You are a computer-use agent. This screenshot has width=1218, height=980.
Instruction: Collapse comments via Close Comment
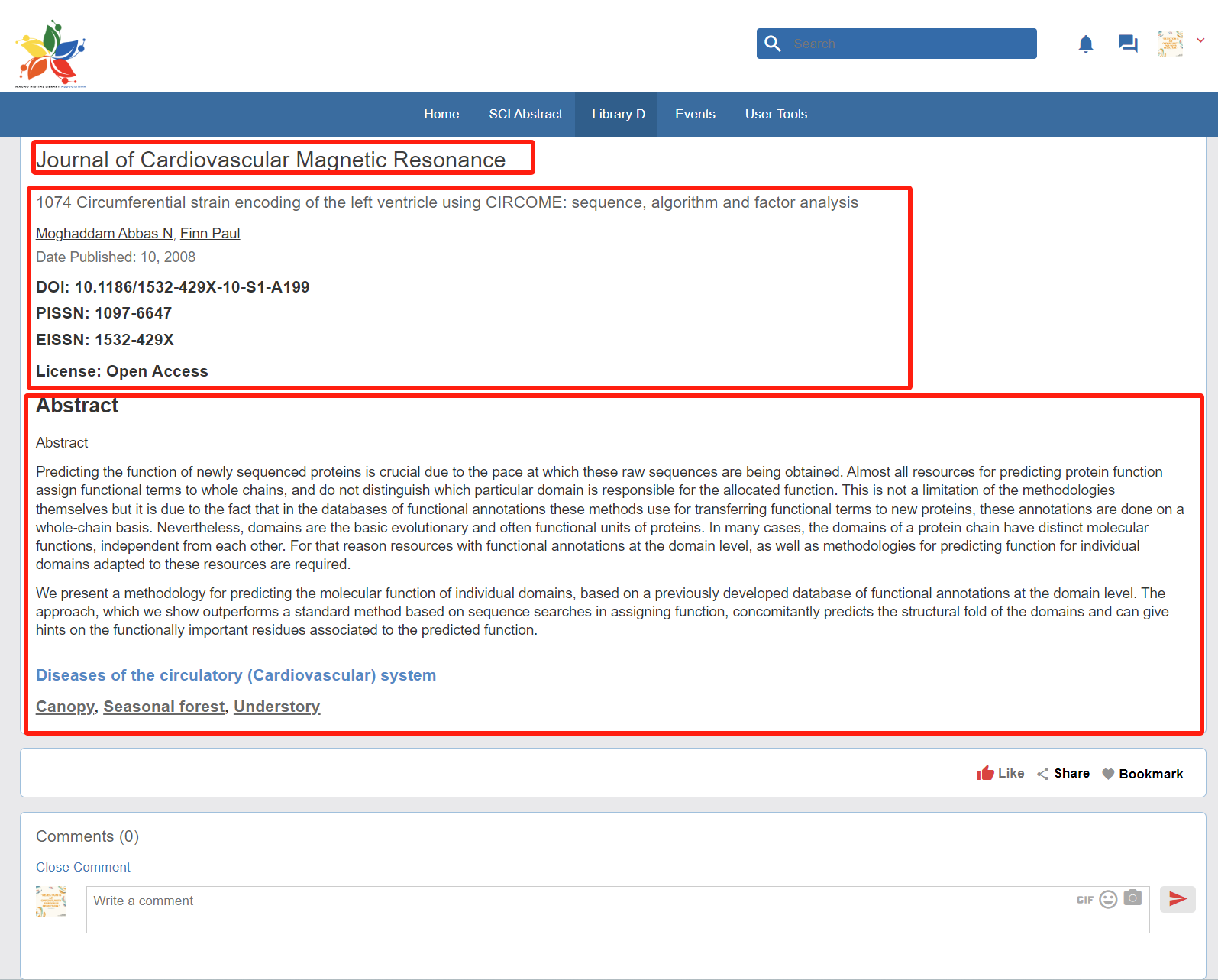83,867
